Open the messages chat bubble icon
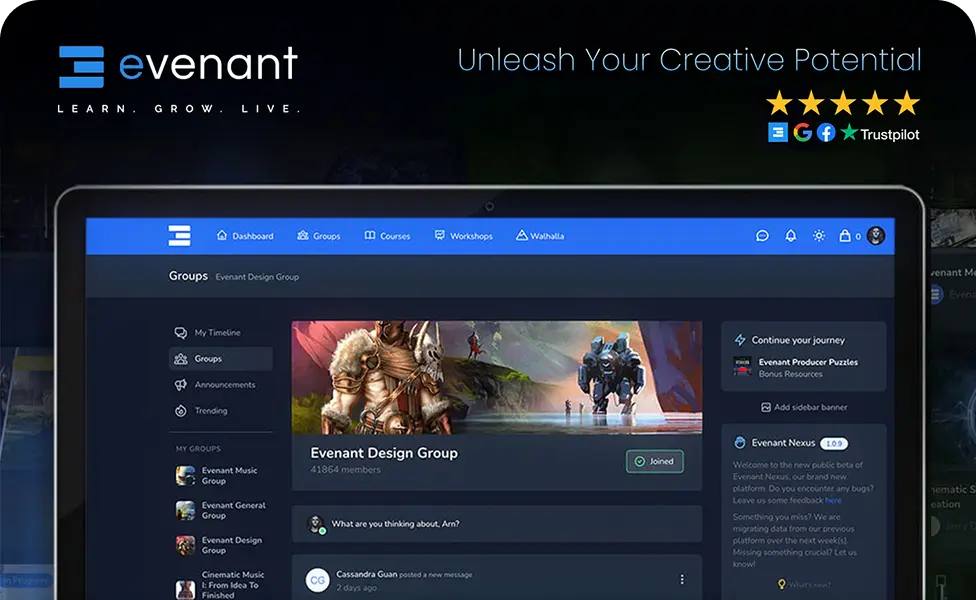This screenshot has height=600, width=976. click(x=762, y=236)
